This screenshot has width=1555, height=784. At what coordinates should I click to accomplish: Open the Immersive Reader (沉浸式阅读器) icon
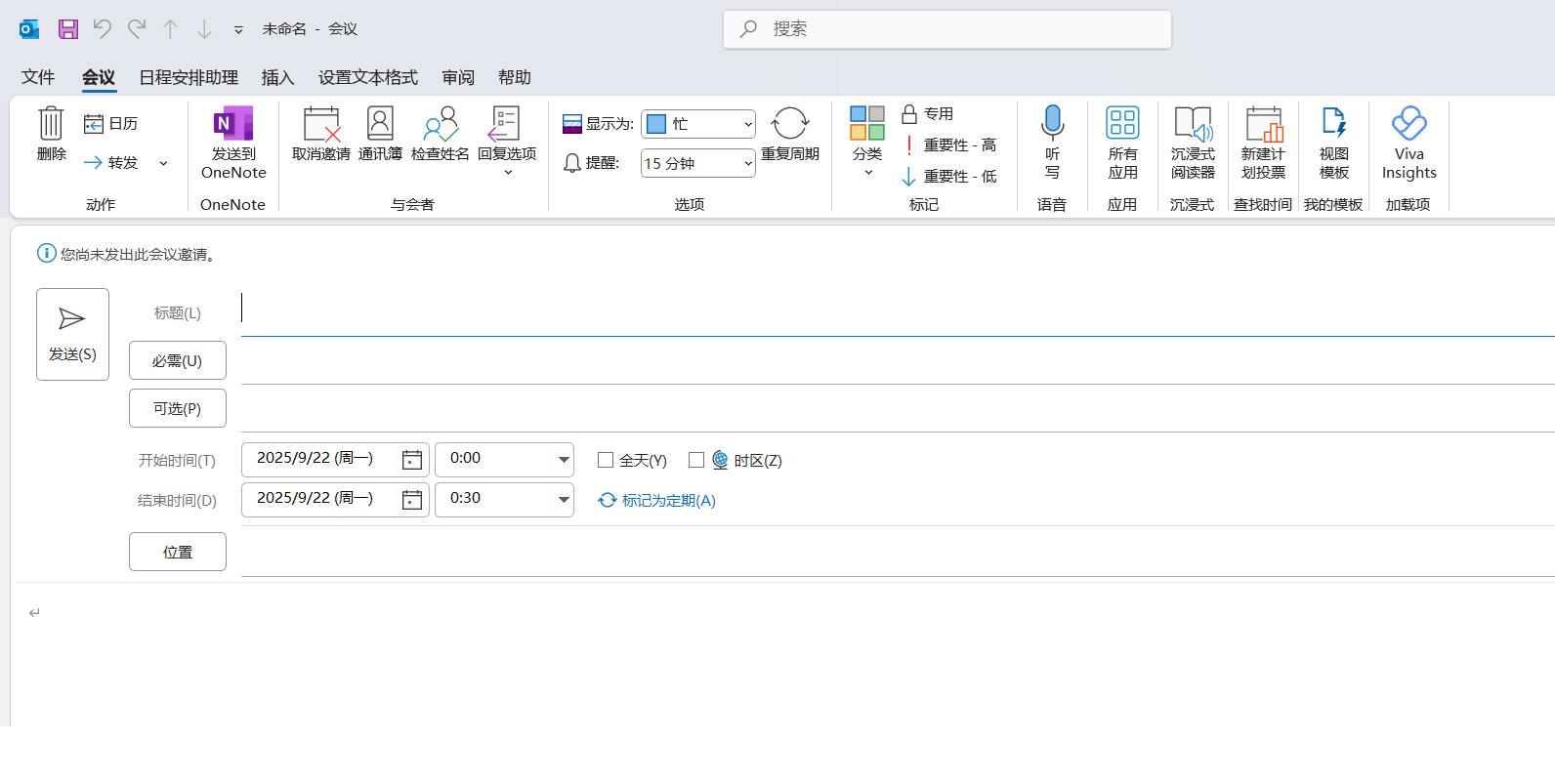(x=1193, y=125)
